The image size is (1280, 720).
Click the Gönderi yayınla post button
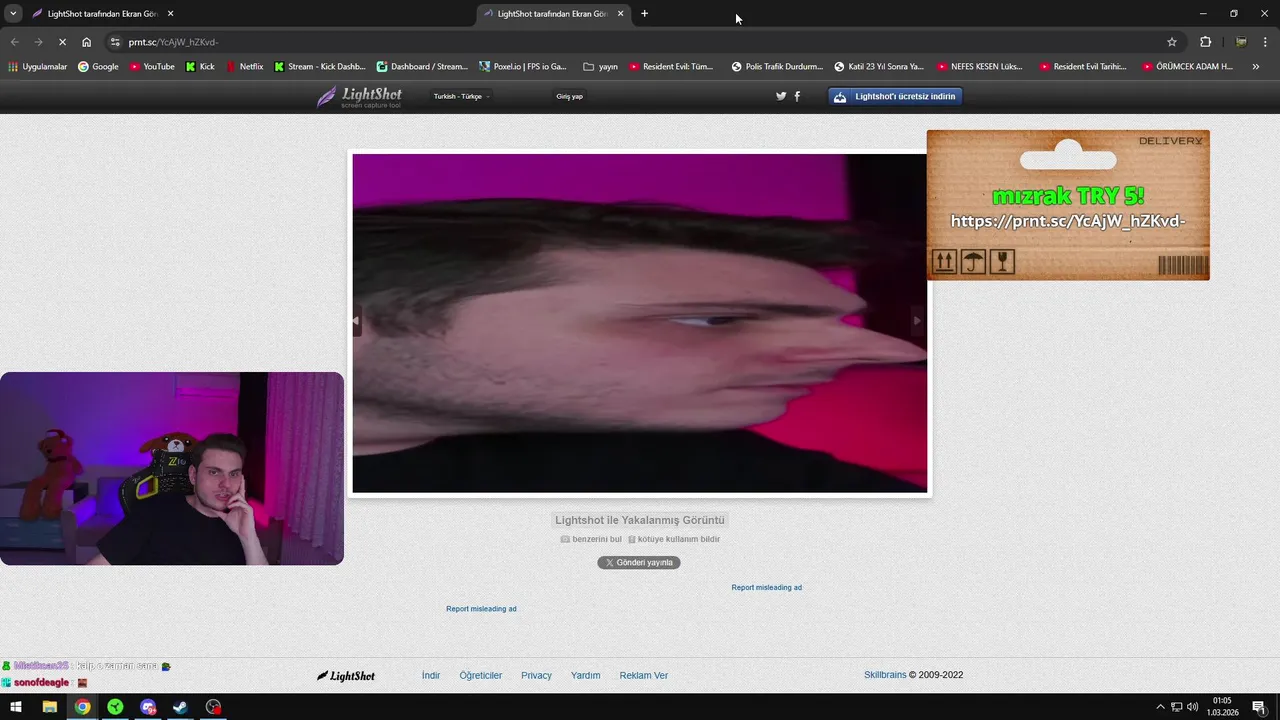(639, 563)
